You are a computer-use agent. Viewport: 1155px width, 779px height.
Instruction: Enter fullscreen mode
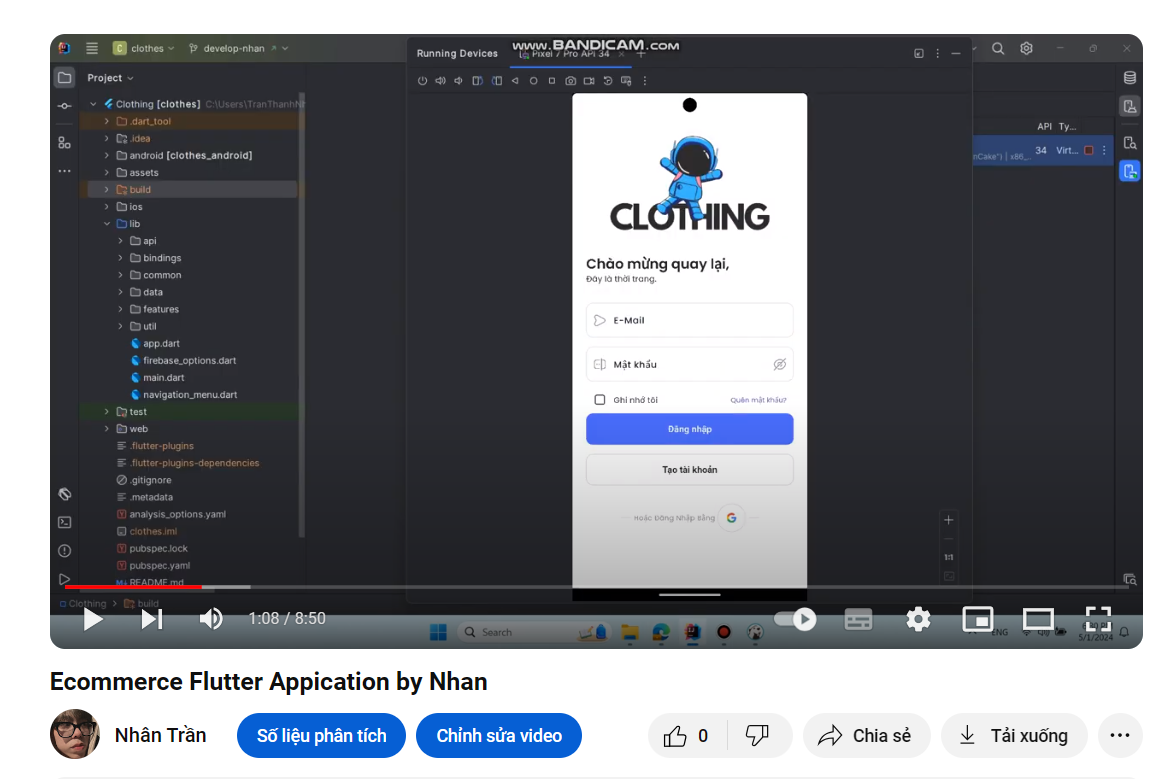coord(1098,619)
